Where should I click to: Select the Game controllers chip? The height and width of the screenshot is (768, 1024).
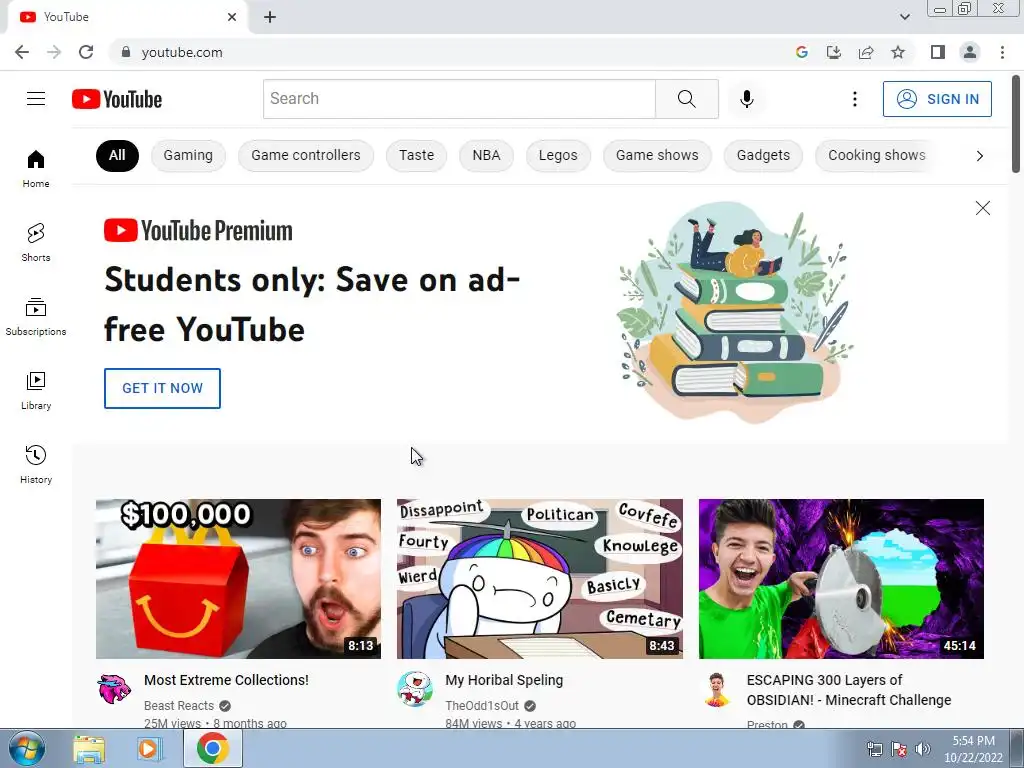(x=306, y=155)
